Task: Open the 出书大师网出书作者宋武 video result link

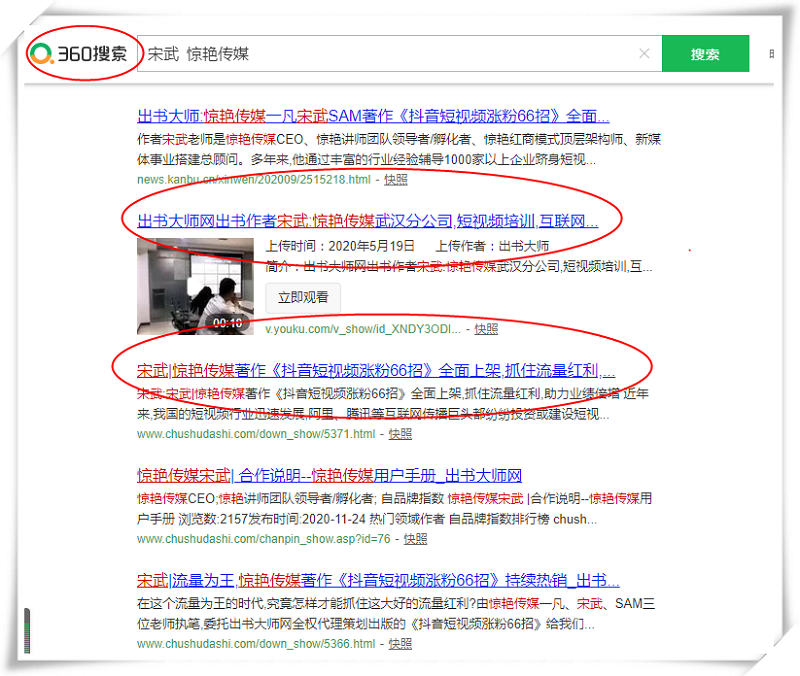Action: click(x=367, y=221)
